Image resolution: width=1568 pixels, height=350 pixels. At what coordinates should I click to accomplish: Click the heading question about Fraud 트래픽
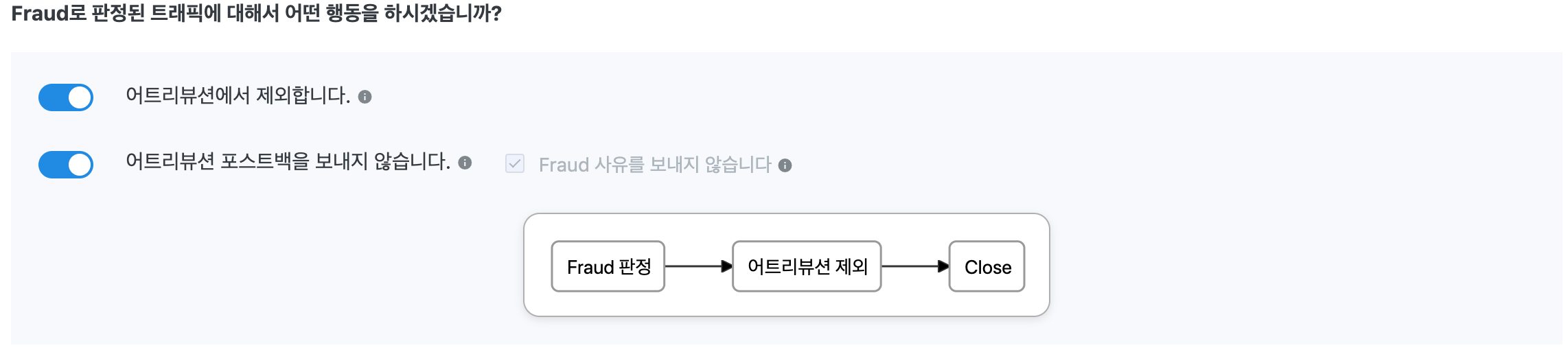point(257,14)
